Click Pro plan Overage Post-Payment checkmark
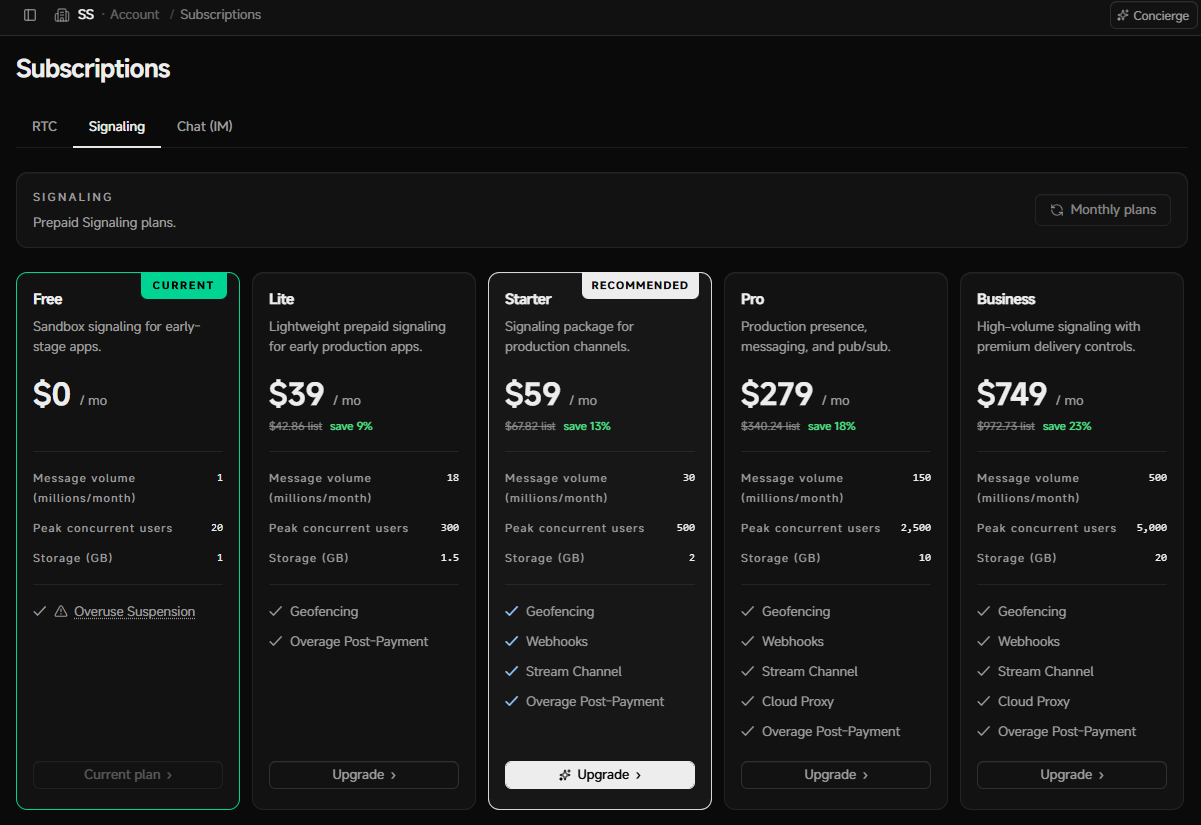Screen dimensions: 1201x825 tap(747, 732)
